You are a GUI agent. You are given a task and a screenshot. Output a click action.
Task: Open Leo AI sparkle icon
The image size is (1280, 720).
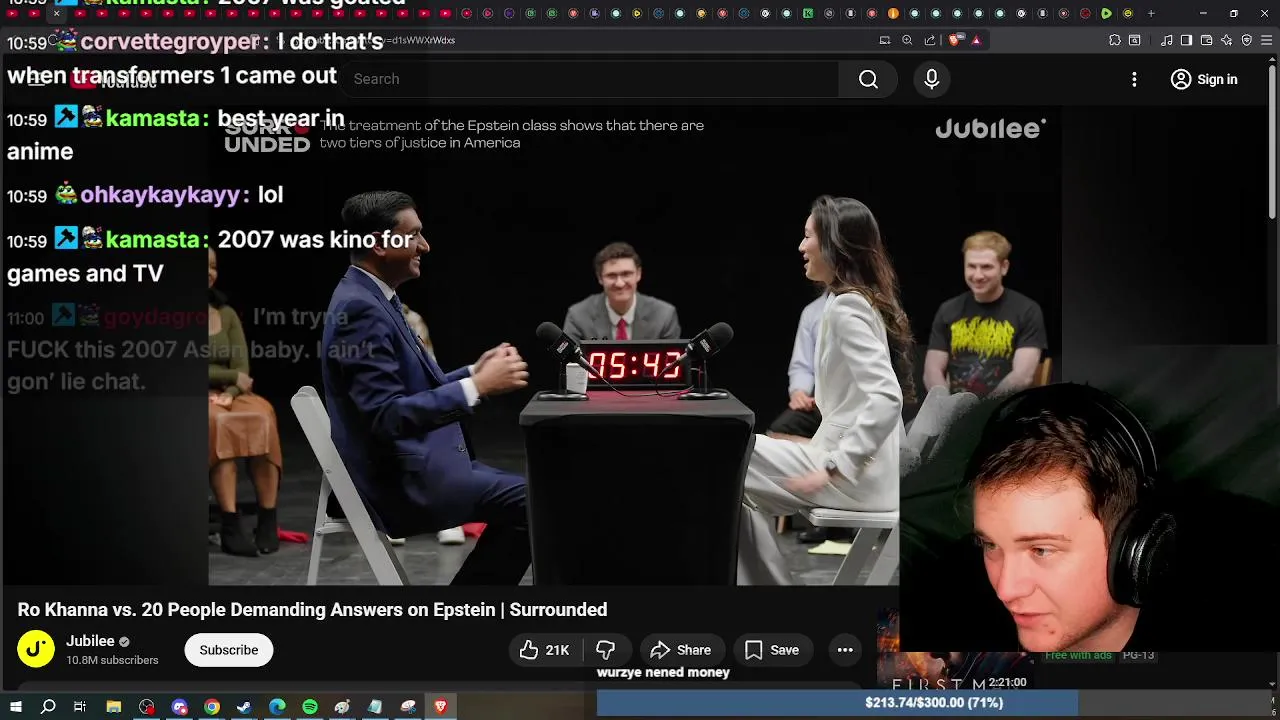(x=1227, y=40)
